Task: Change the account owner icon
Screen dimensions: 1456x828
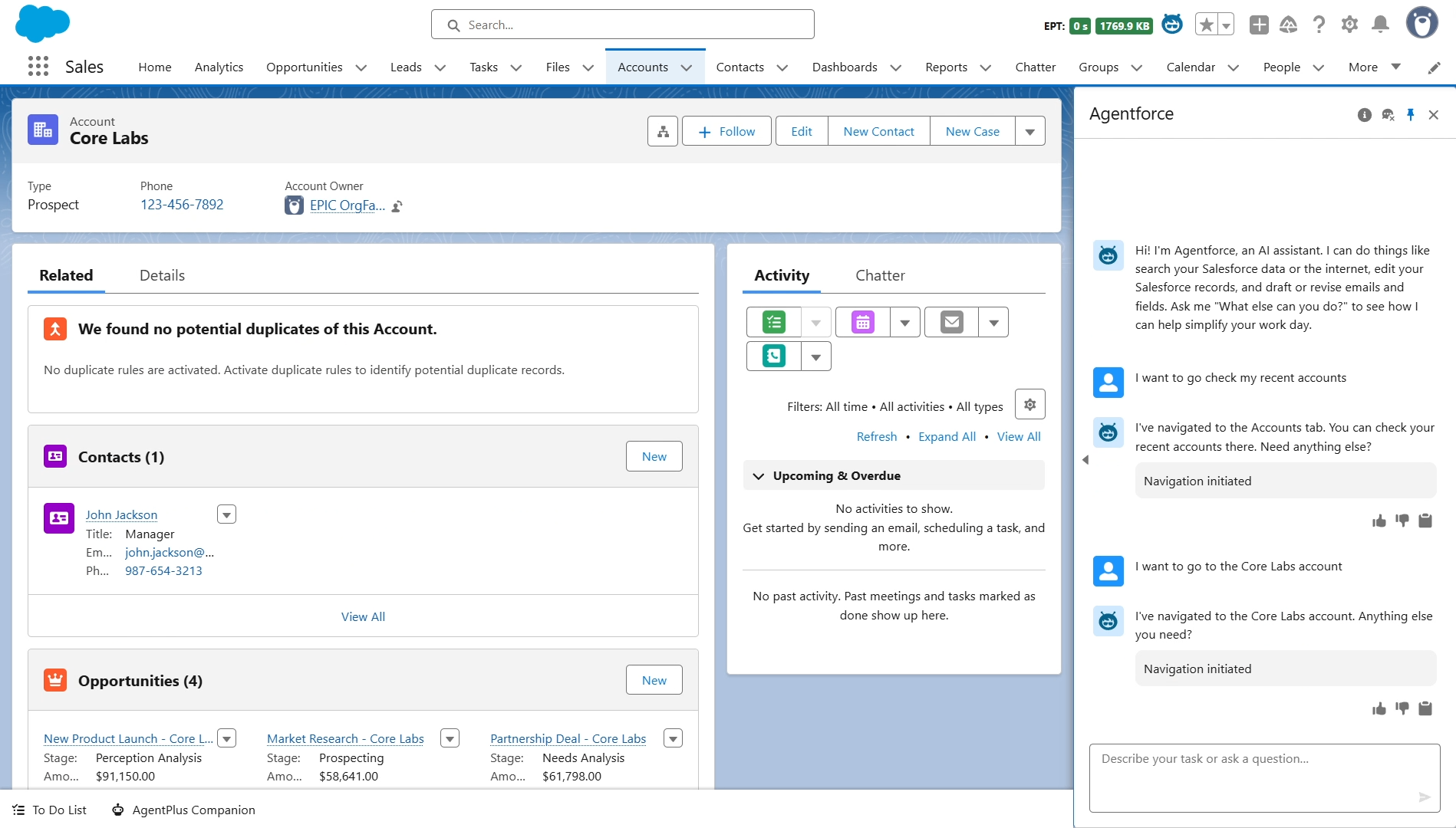Action: pyautogui.click(x=397, y=206)
